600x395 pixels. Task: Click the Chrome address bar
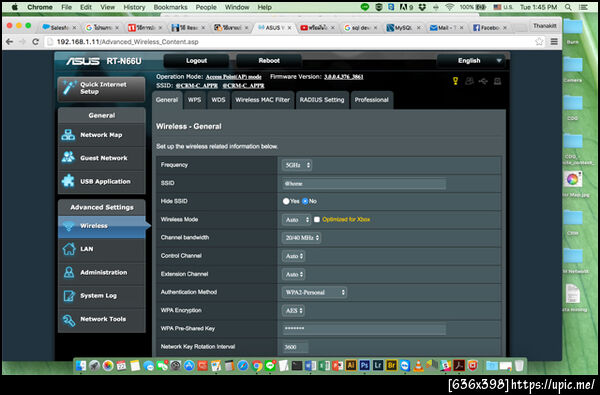[289, 42]
